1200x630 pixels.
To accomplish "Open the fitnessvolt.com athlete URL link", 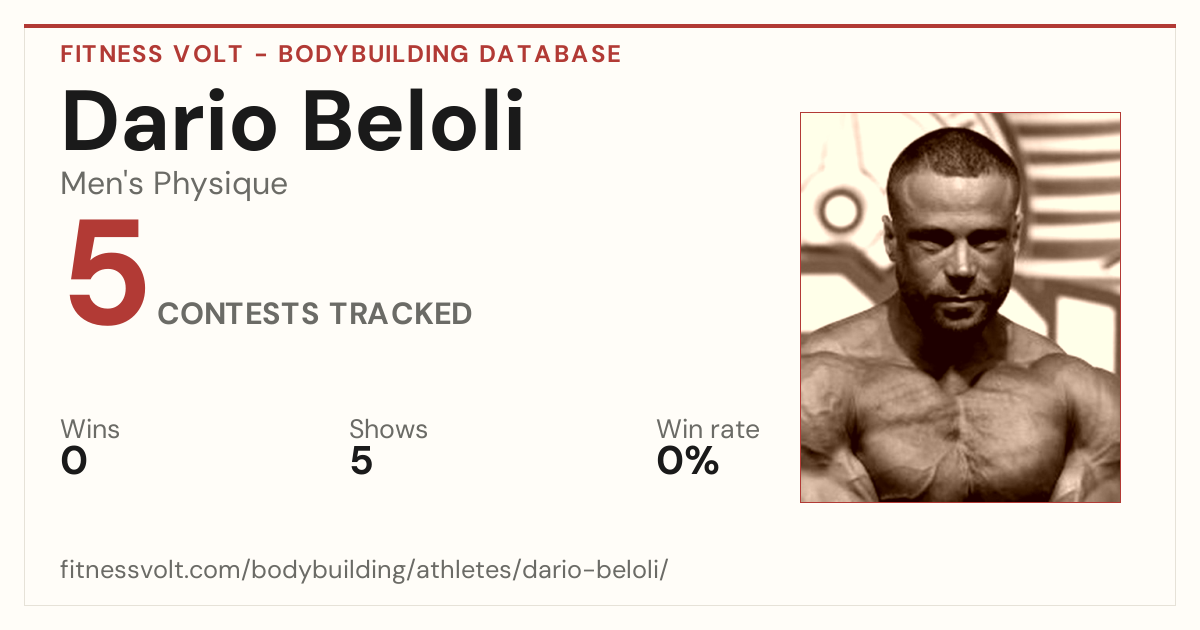I will (364, 571).
